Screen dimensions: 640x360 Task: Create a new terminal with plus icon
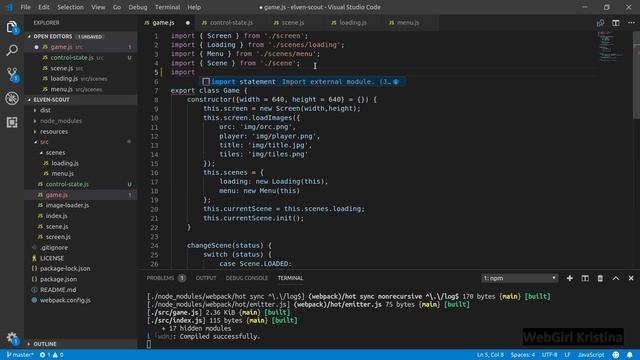point(569,278)
